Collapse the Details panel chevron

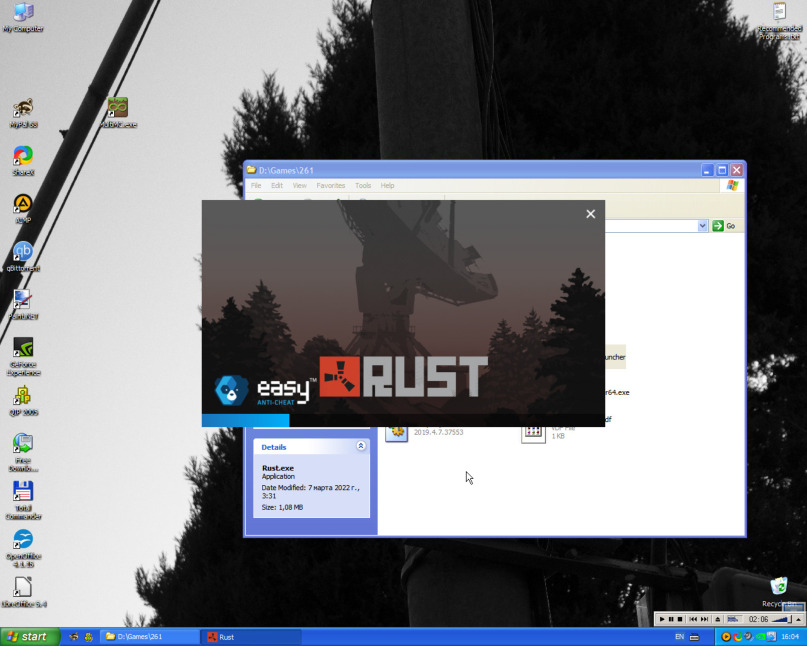click(x=361, y=446)
